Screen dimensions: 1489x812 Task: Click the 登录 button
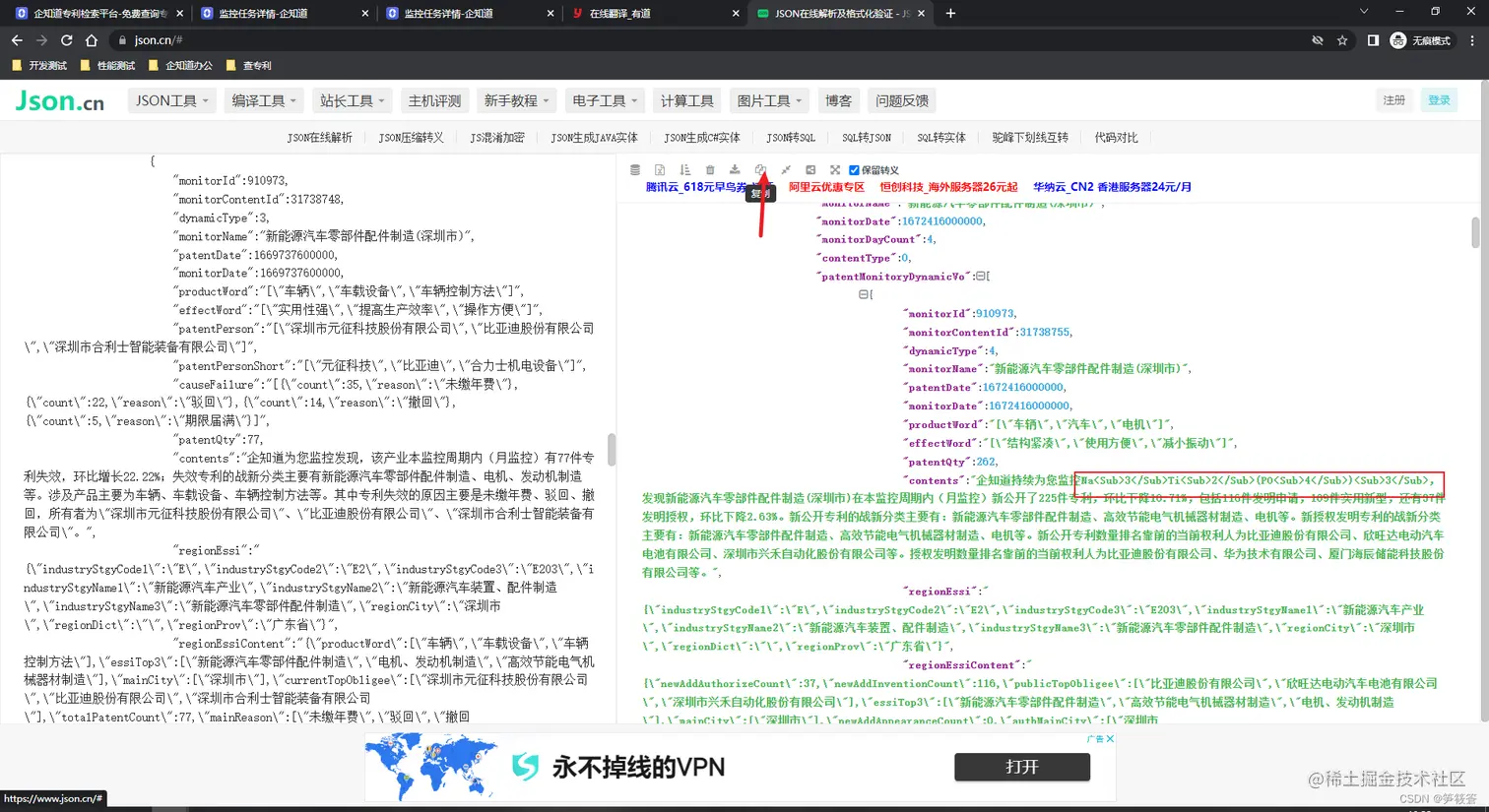[1439, 100]
